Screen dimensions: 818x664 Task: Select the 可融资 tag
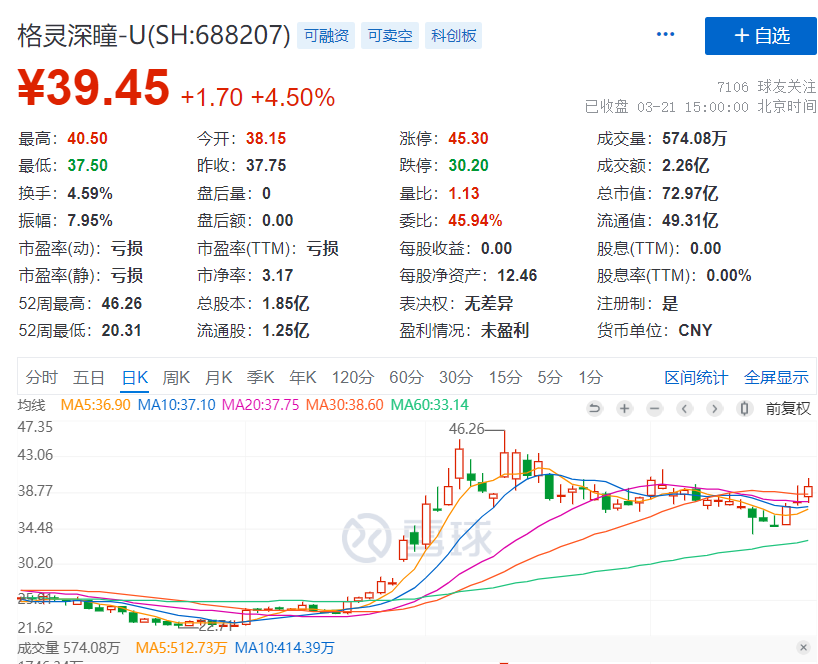coord(326,35)
